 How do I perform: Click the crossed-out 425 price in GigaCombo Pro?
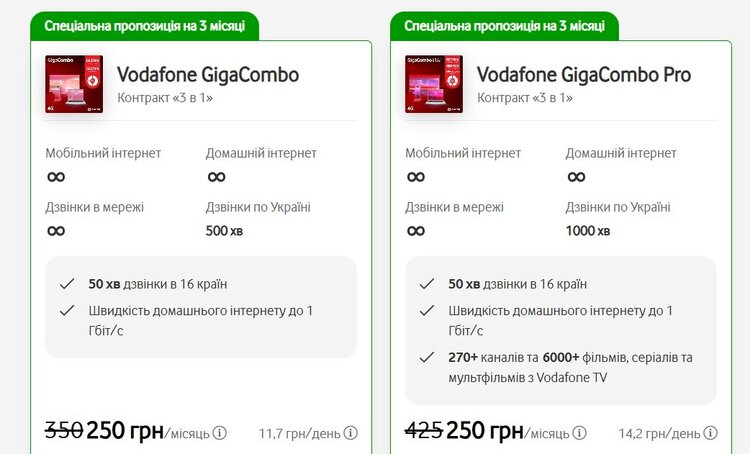[x=424, y=431]
